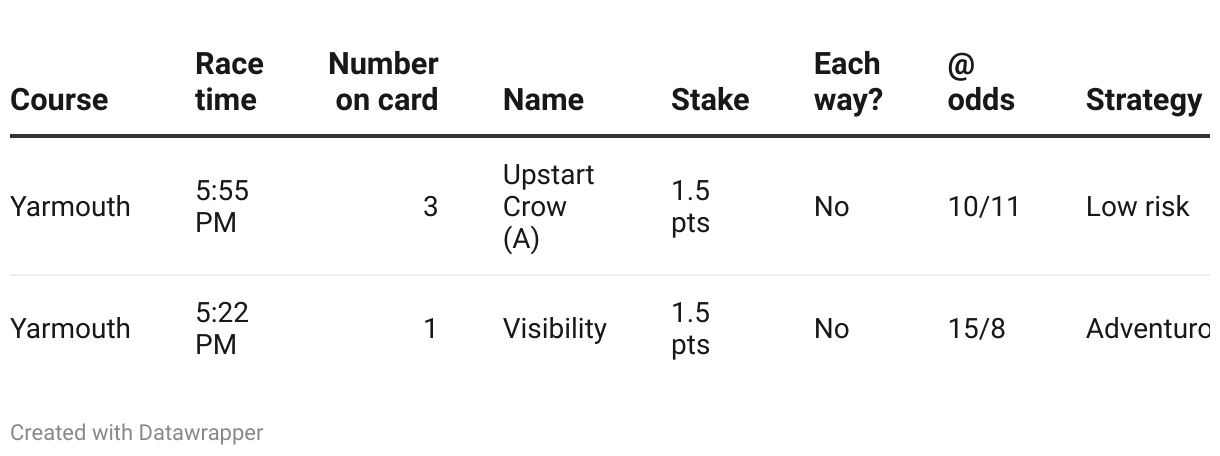Select the Visibility name cell

(554, 329)
